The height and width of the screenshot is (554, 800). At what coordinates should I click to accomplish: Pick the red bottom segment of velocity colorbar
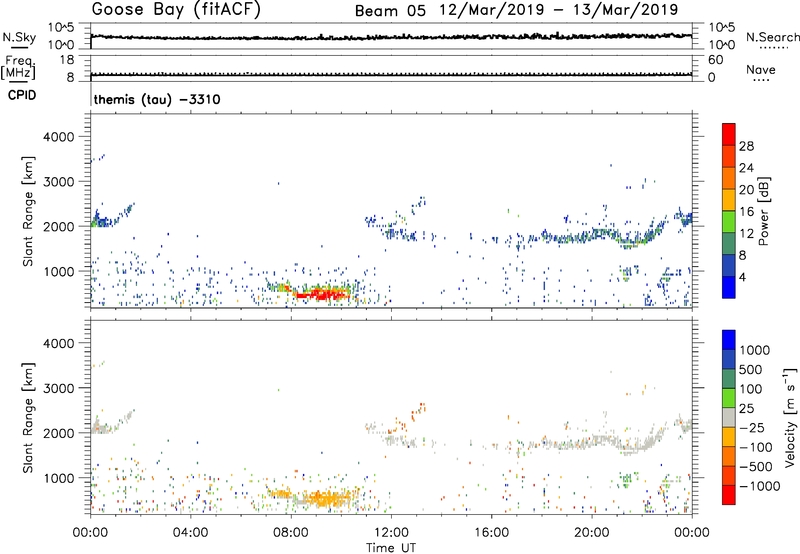point(729,495)
